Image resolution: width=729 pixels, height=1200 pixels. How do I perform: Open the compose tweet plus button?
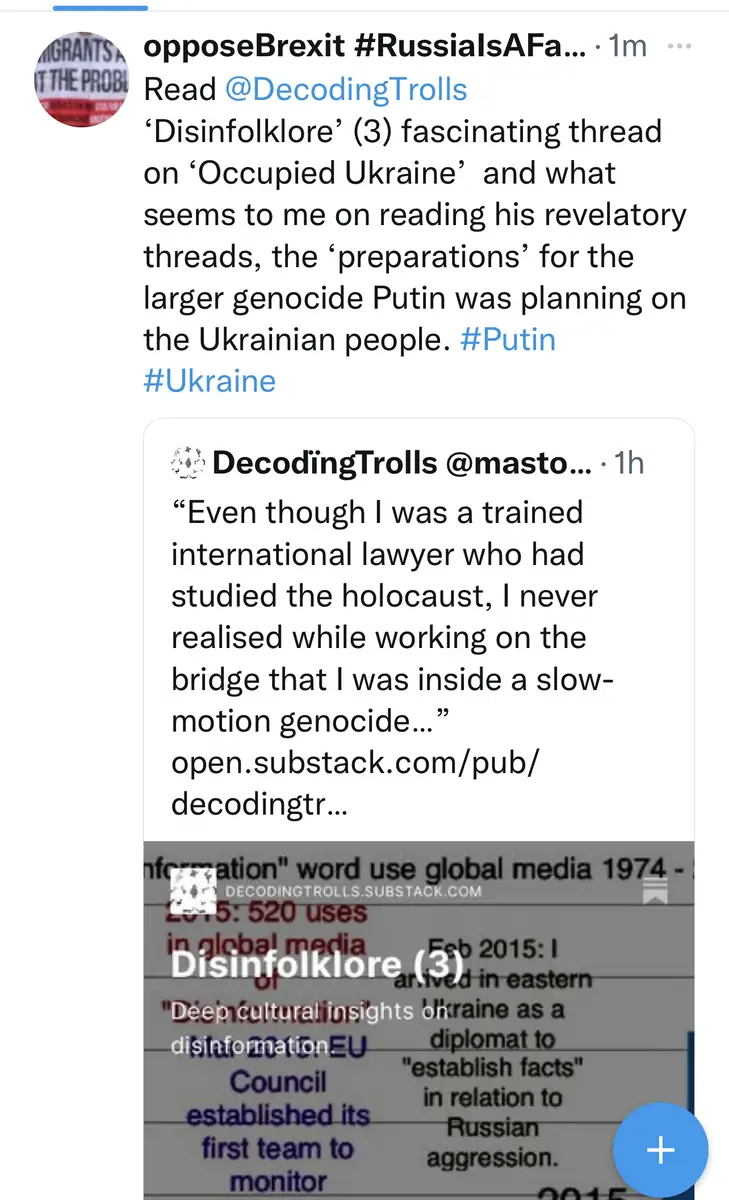click(x=660, y=1150)
